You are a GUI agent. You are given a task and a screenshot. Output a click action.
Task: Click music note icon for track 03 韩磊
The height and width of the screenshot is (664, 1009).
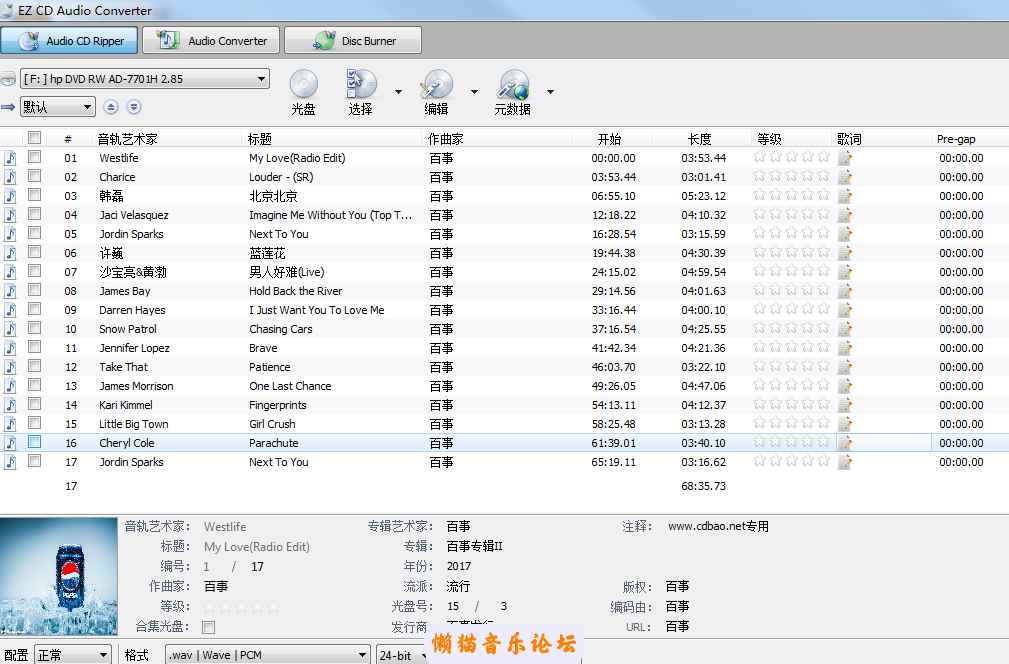[10, 196]
